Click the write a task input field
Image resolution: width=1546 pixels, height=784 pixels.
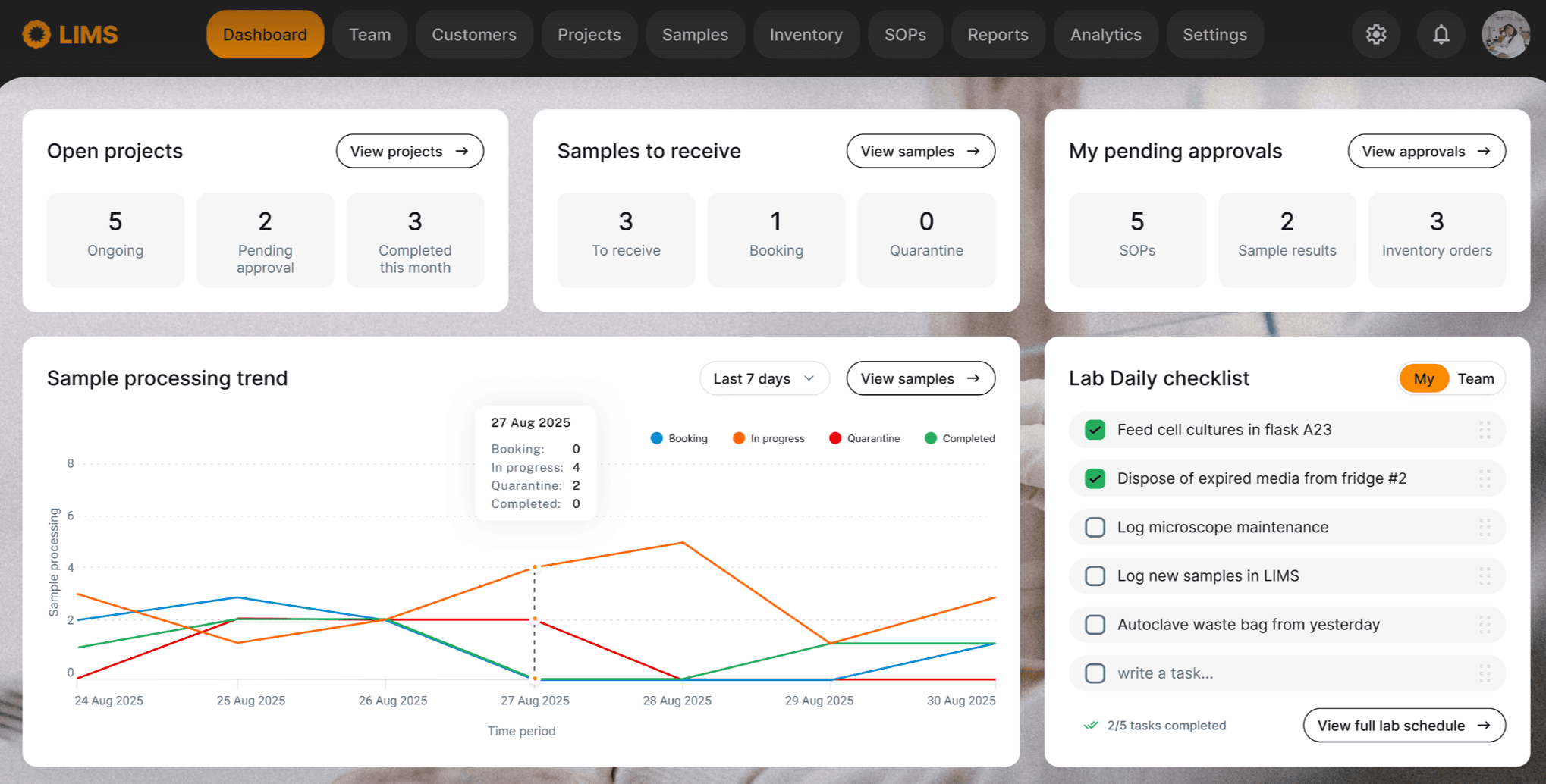[x=1290, y=673]
